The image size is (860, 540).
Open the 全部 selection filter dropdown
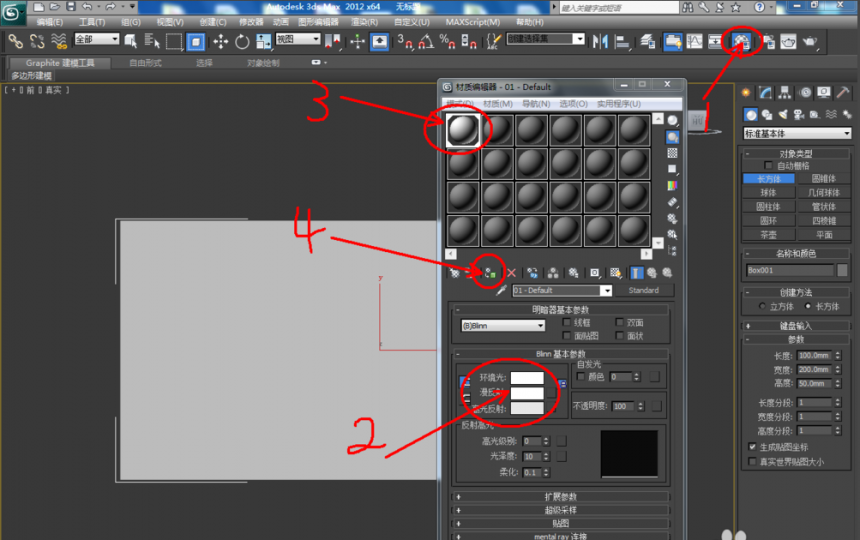(97, 39)
